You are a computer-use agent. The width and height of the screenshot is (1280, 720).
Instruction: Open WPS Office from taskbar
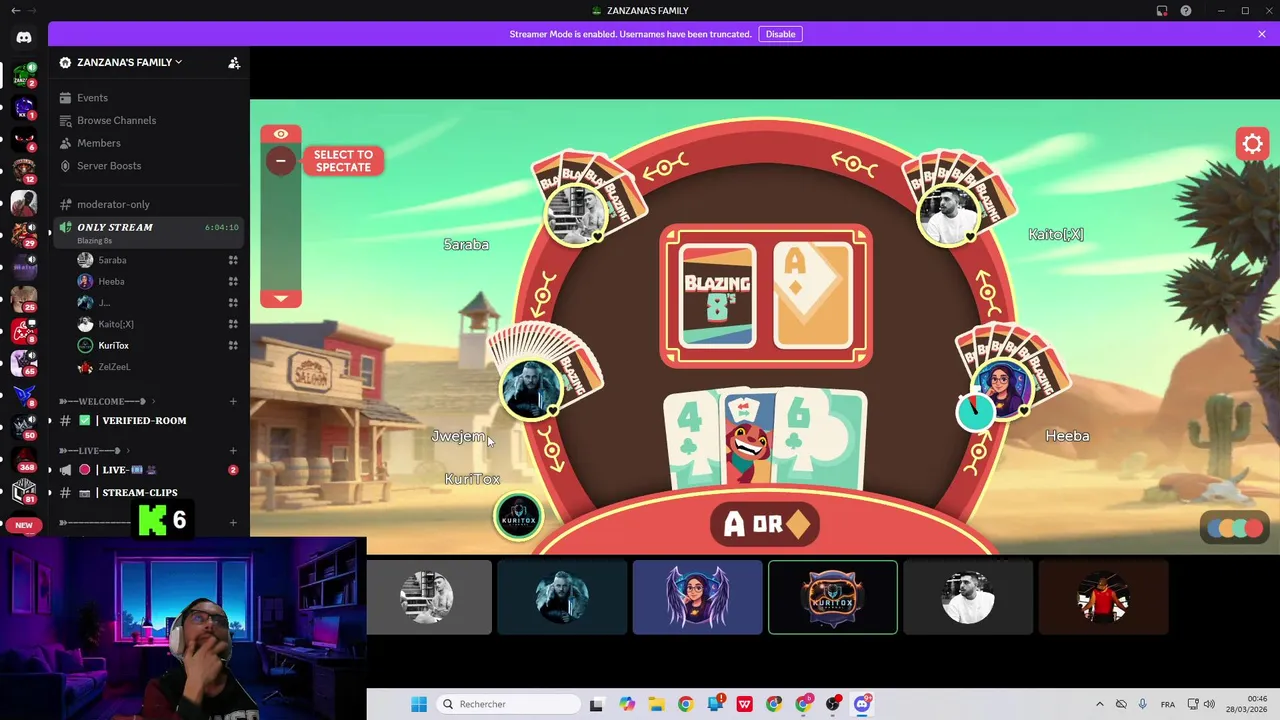[x=744, y=704]
